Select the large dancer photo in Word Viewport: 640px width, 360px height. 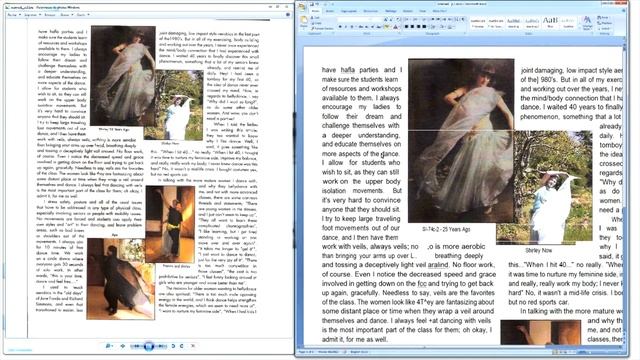(461, 141)
